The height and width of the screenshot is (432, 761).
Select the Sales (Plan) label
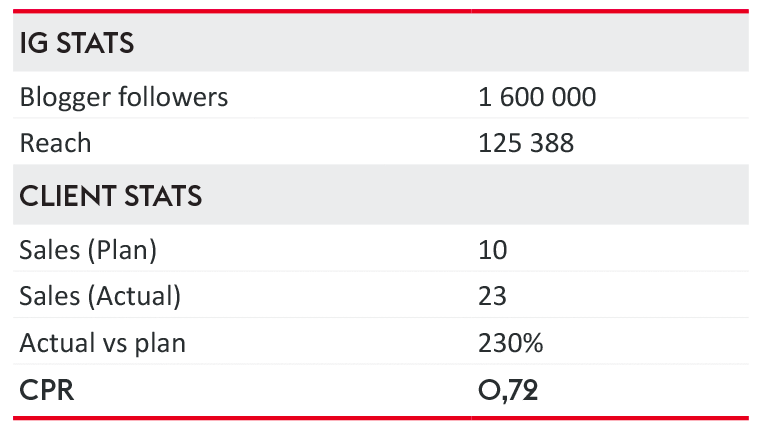[88, 249]
